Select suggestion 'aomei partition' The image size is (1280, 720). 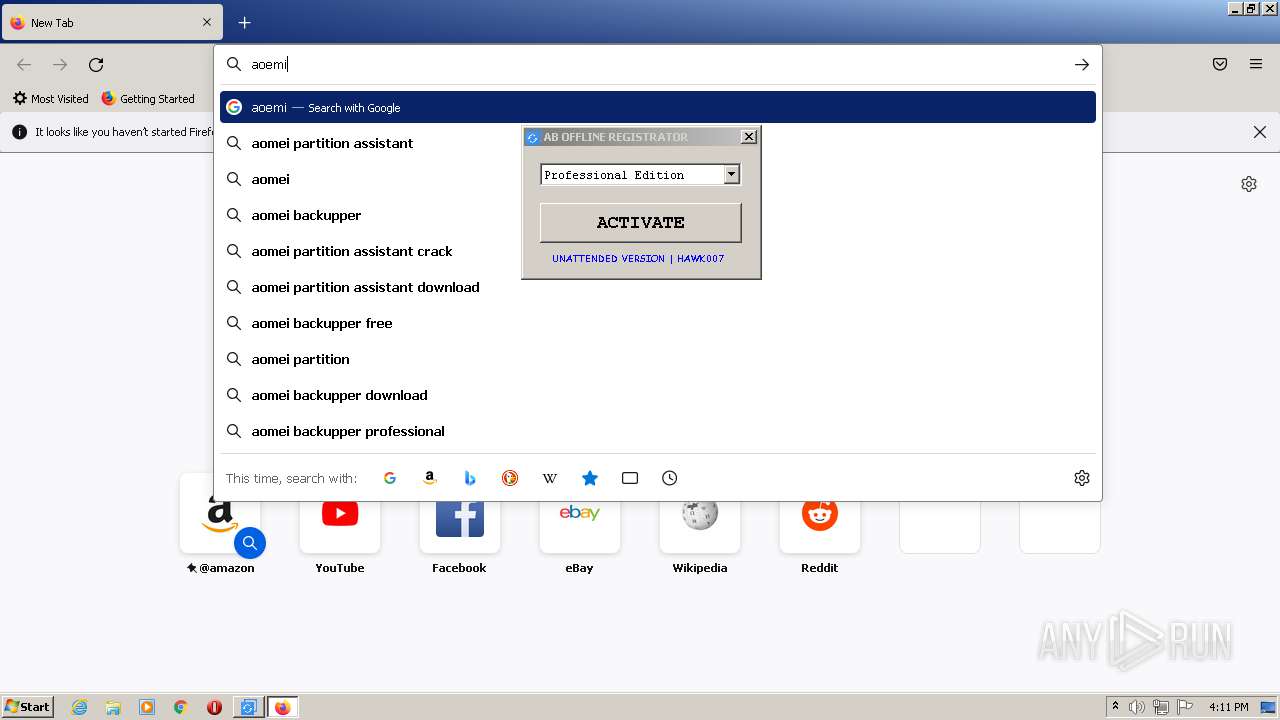[x=658, y=359]
